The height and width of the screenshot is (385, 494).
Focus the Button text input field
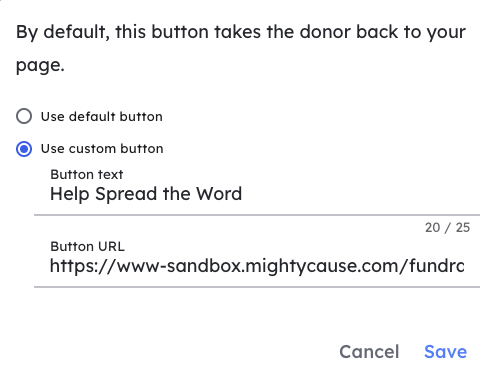point(257,194)
